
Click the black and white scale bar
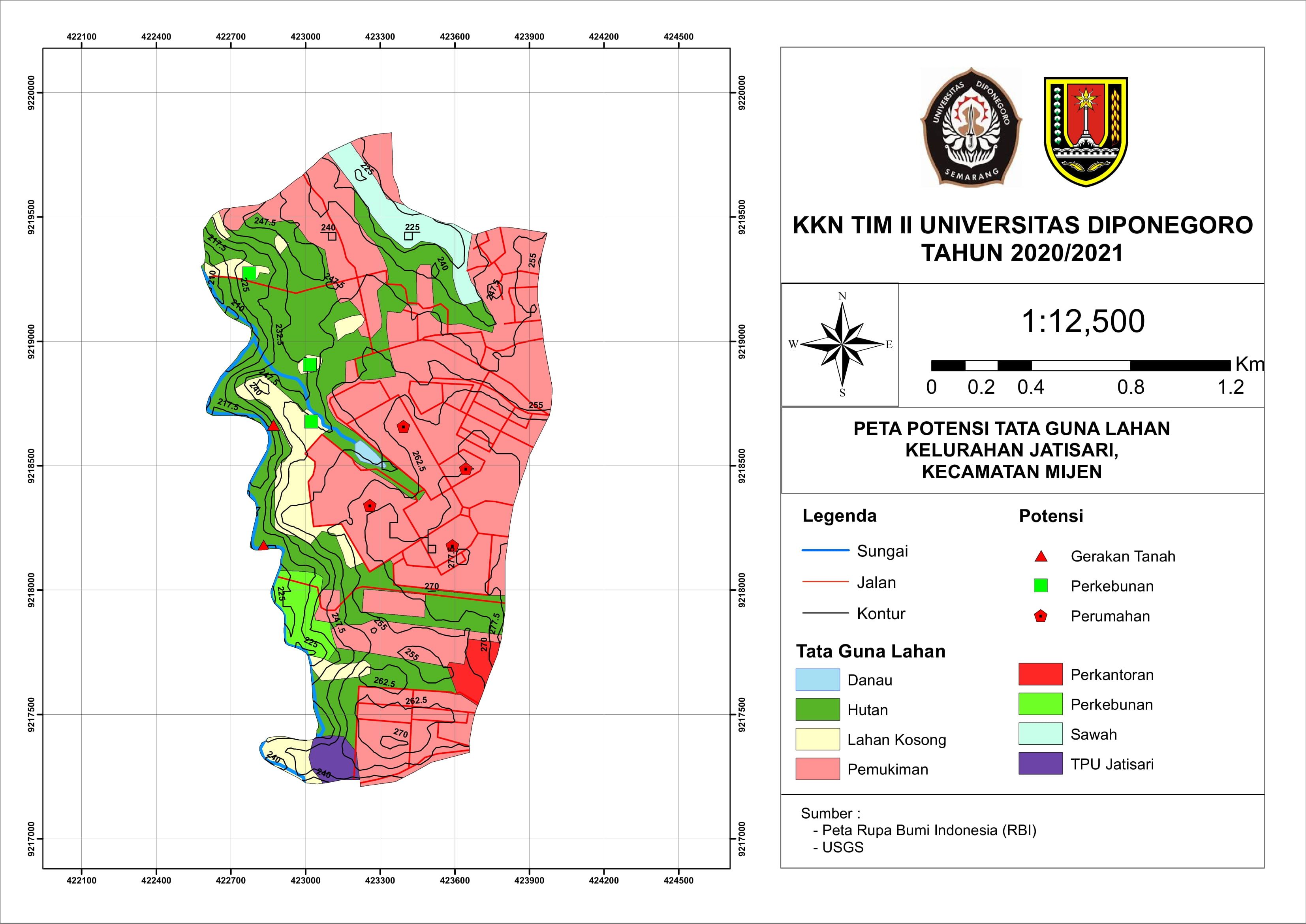click(x=1081, y=365)
